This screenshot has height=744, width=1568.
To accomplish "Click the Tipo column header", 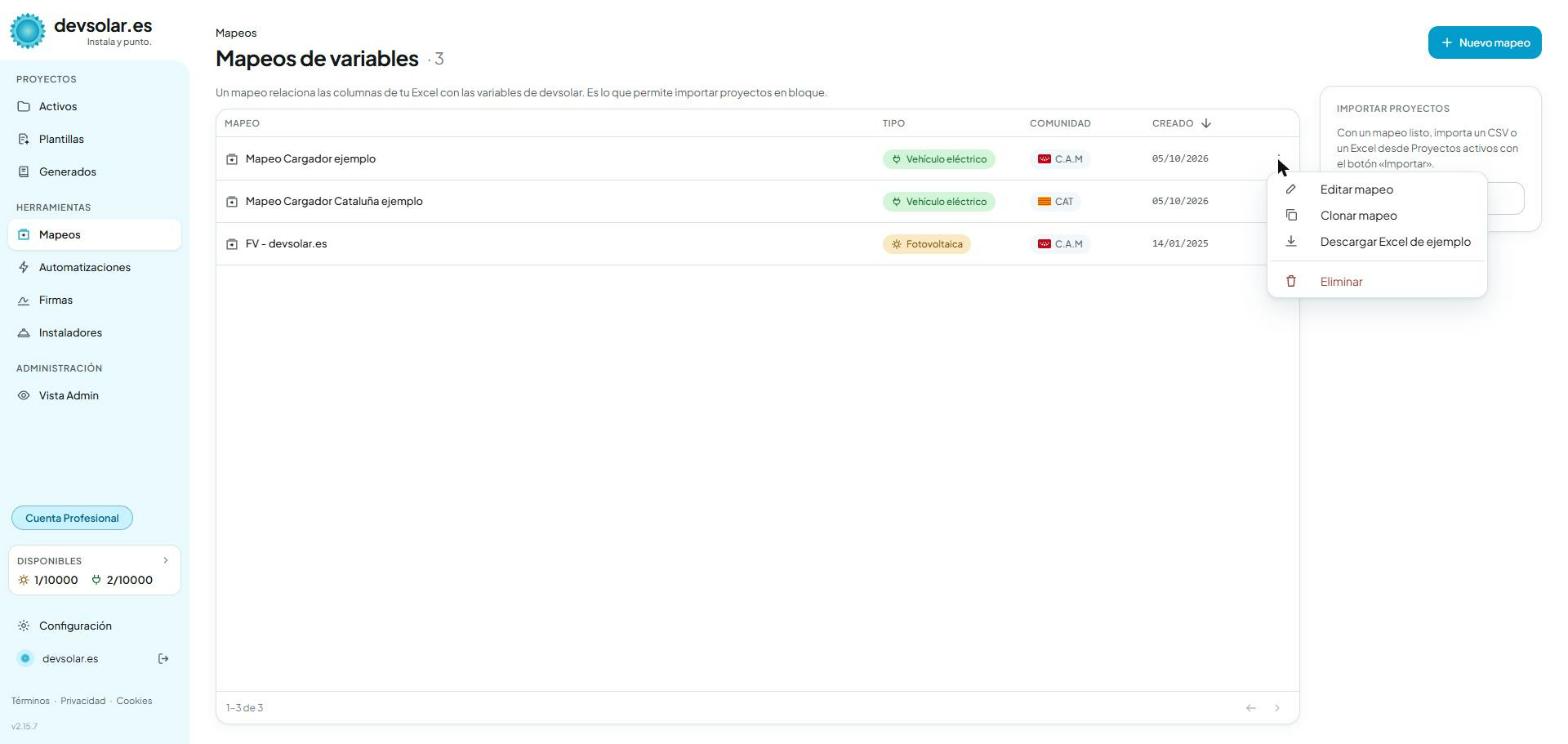I will pyautogui.click(x=894, y=123).
